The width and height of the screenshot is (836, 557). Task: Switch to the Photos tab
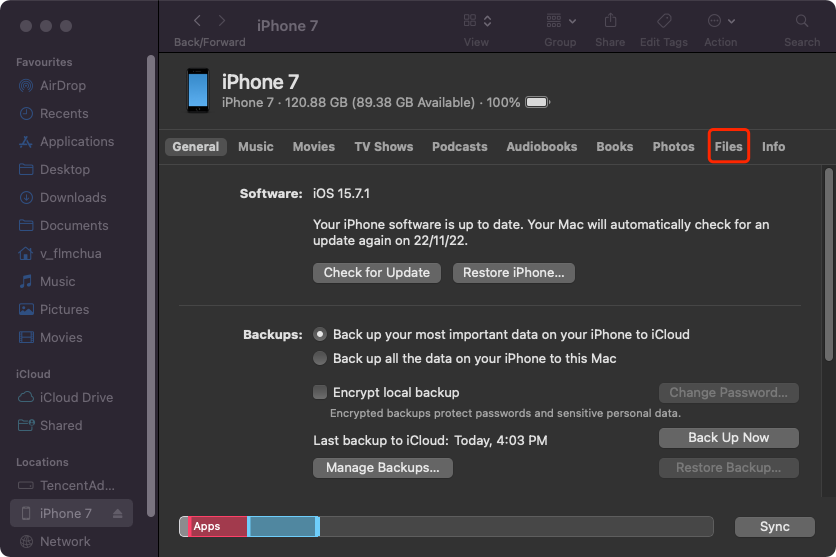click(673, 146)
